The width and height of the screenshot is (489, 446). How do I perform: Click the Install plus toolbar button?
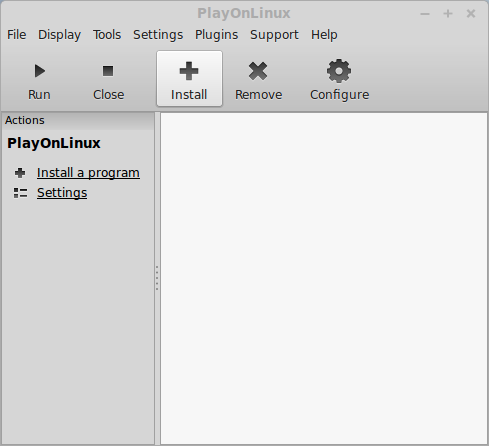(x=189, y=79)
